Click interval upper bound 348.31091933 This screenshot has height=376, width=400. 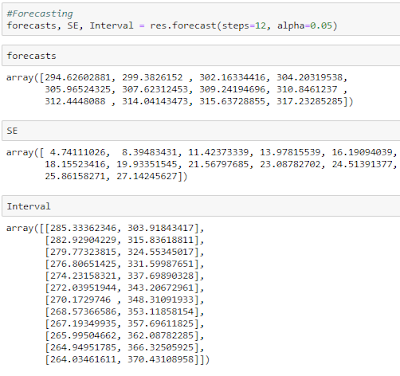coord(160,300)
